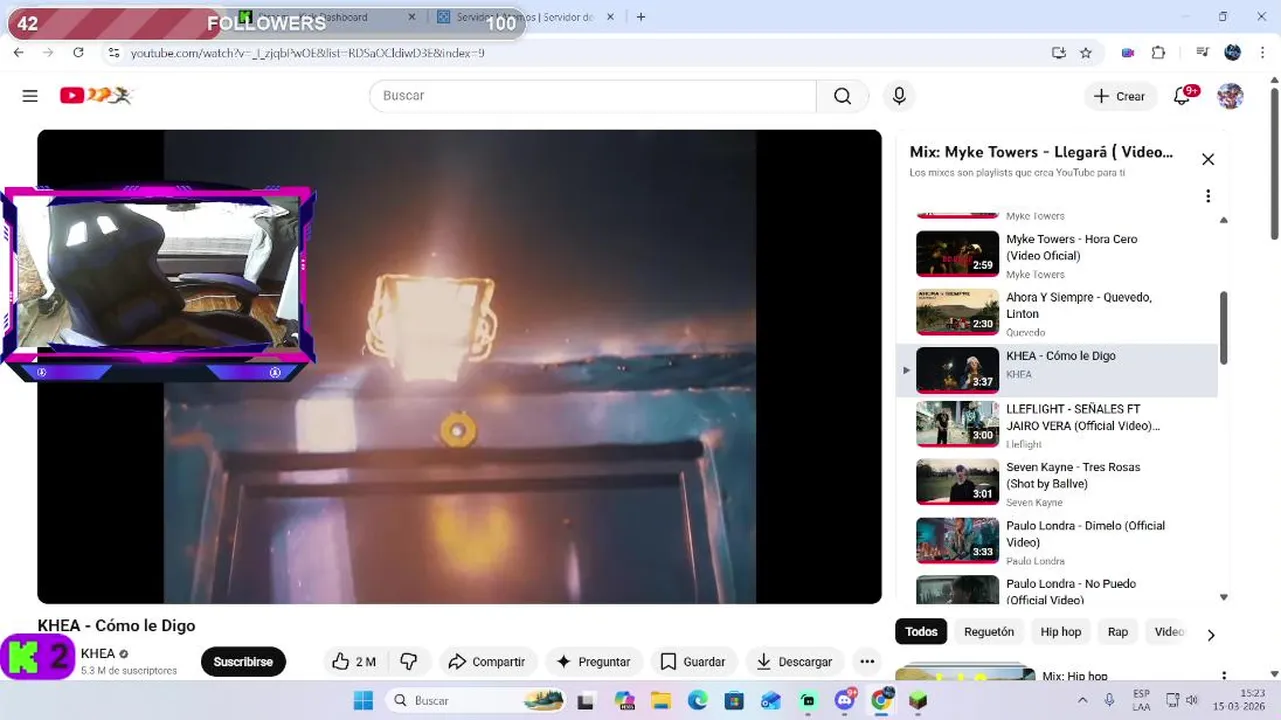Viewport: 1281px width, 720px height.
Task: Click the Compartir share button
Action: pyautogui.click(x=487, y=662)
